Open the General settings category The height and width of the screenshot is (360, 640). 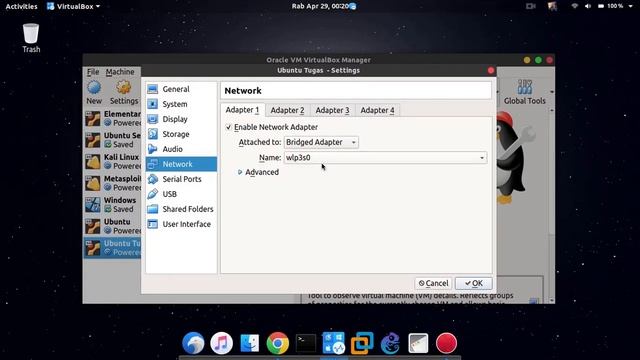click(x=181, y=89)
